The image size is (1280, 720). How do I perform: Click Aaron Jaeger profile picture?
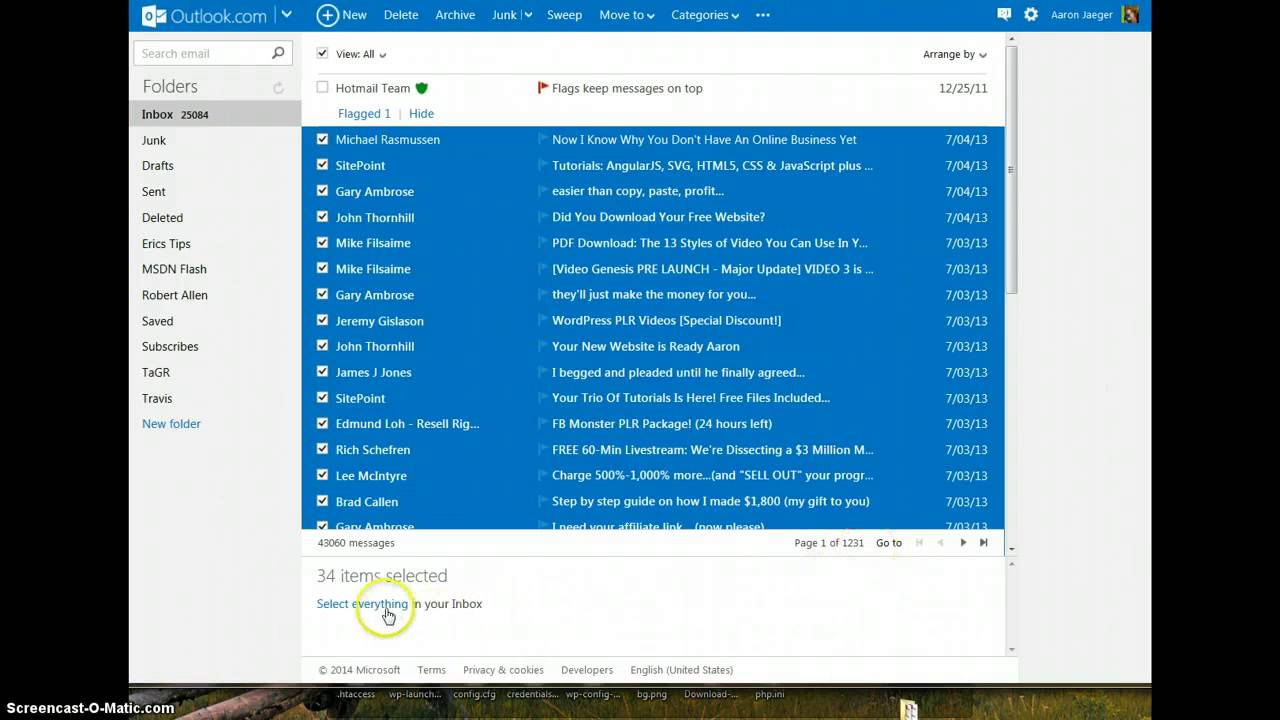pos(1130,15)
